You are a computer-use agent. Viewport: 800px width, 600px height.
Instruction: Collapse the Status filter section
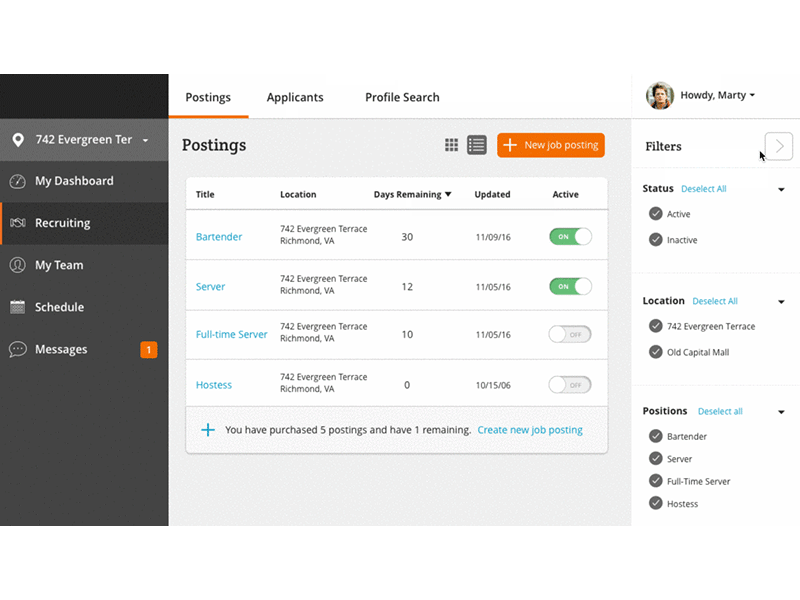(x=781, y=188)
